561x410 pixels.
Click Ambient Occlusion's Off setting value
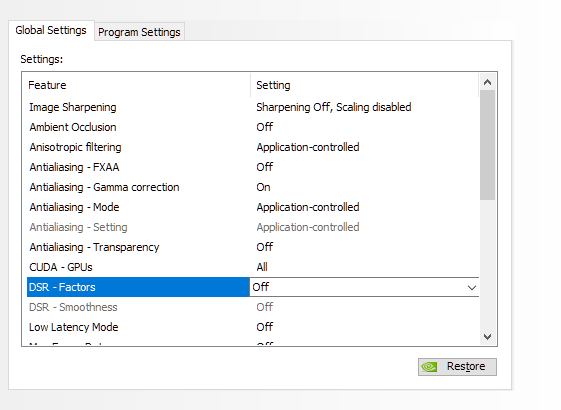pyautogui.click(x=264, y=127)
